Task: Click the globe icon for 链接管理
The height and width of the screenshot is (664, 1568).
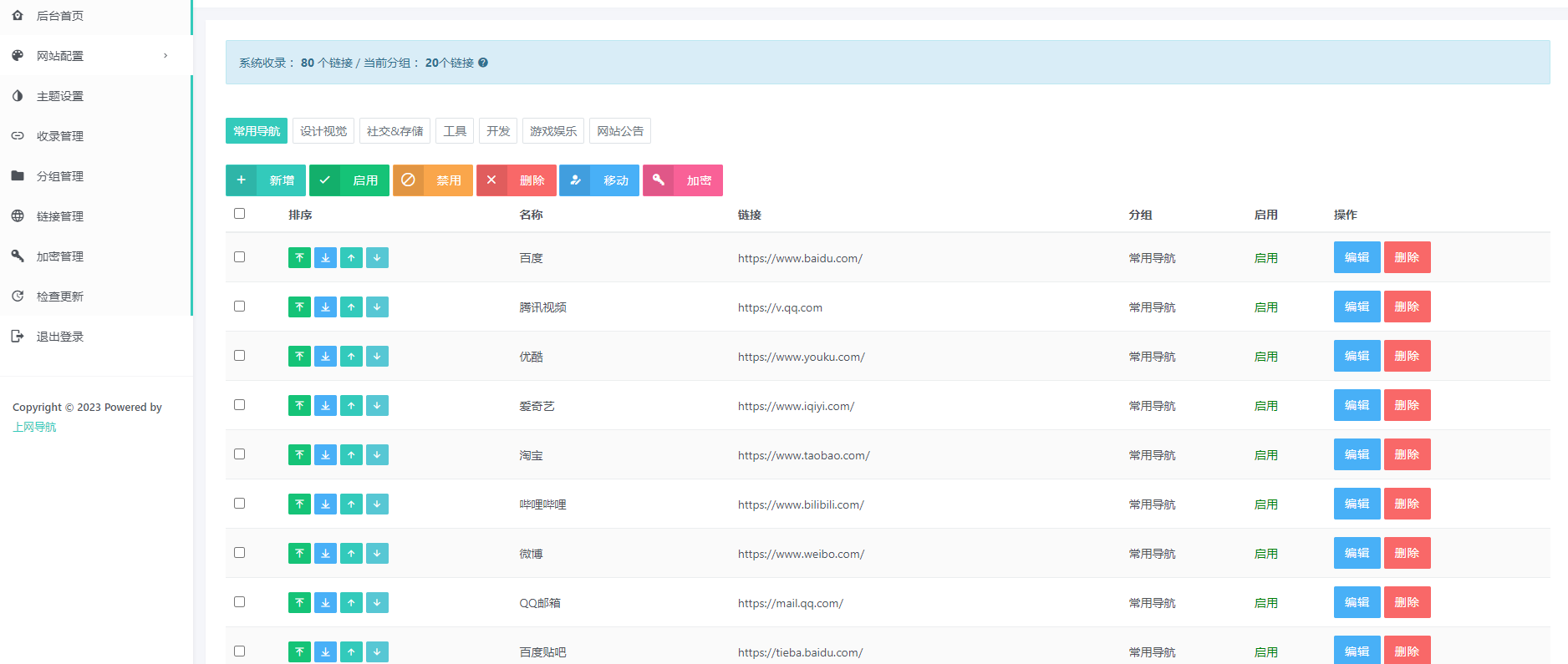Action: pos(18,216)
